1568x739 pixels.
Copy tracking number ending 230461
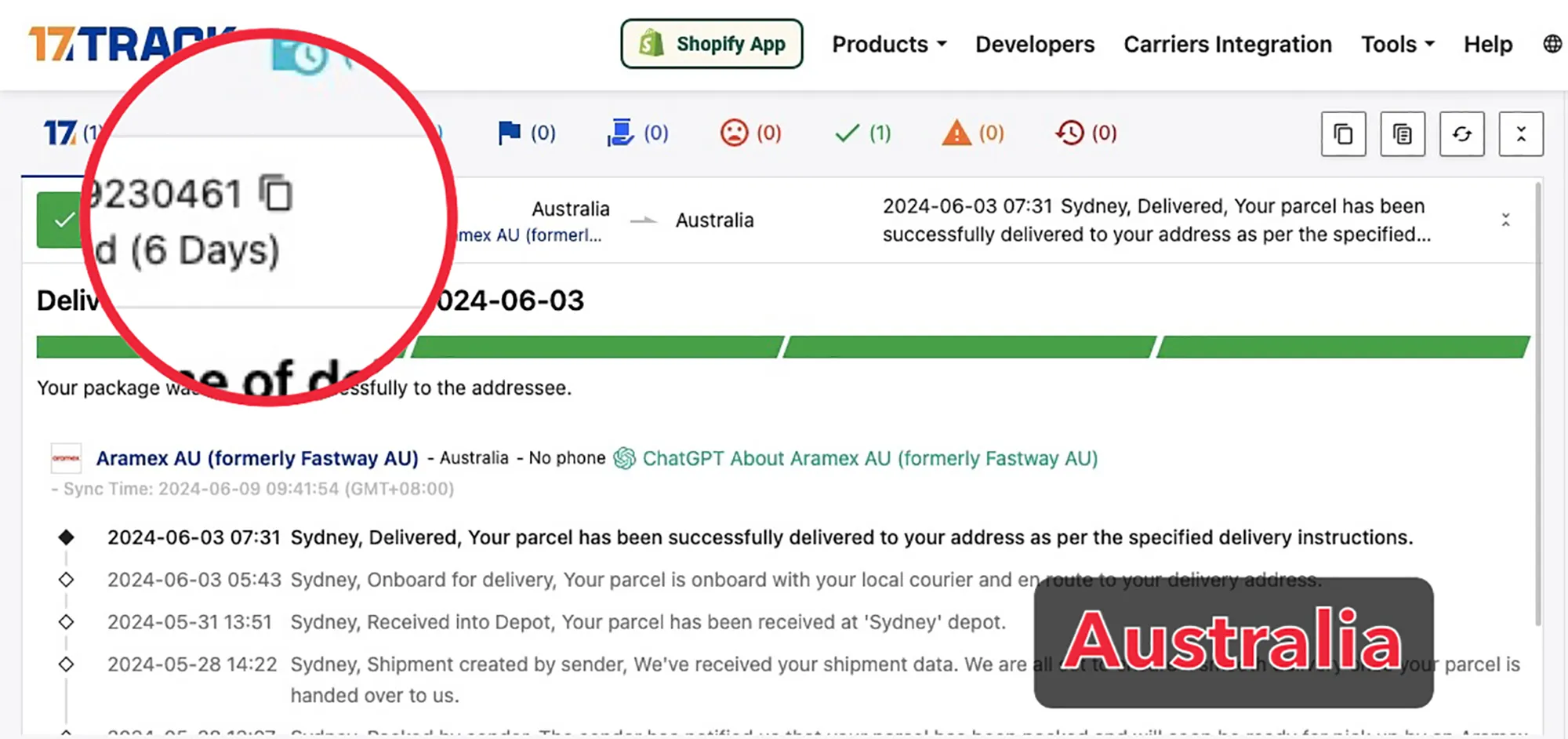point(276,193)
